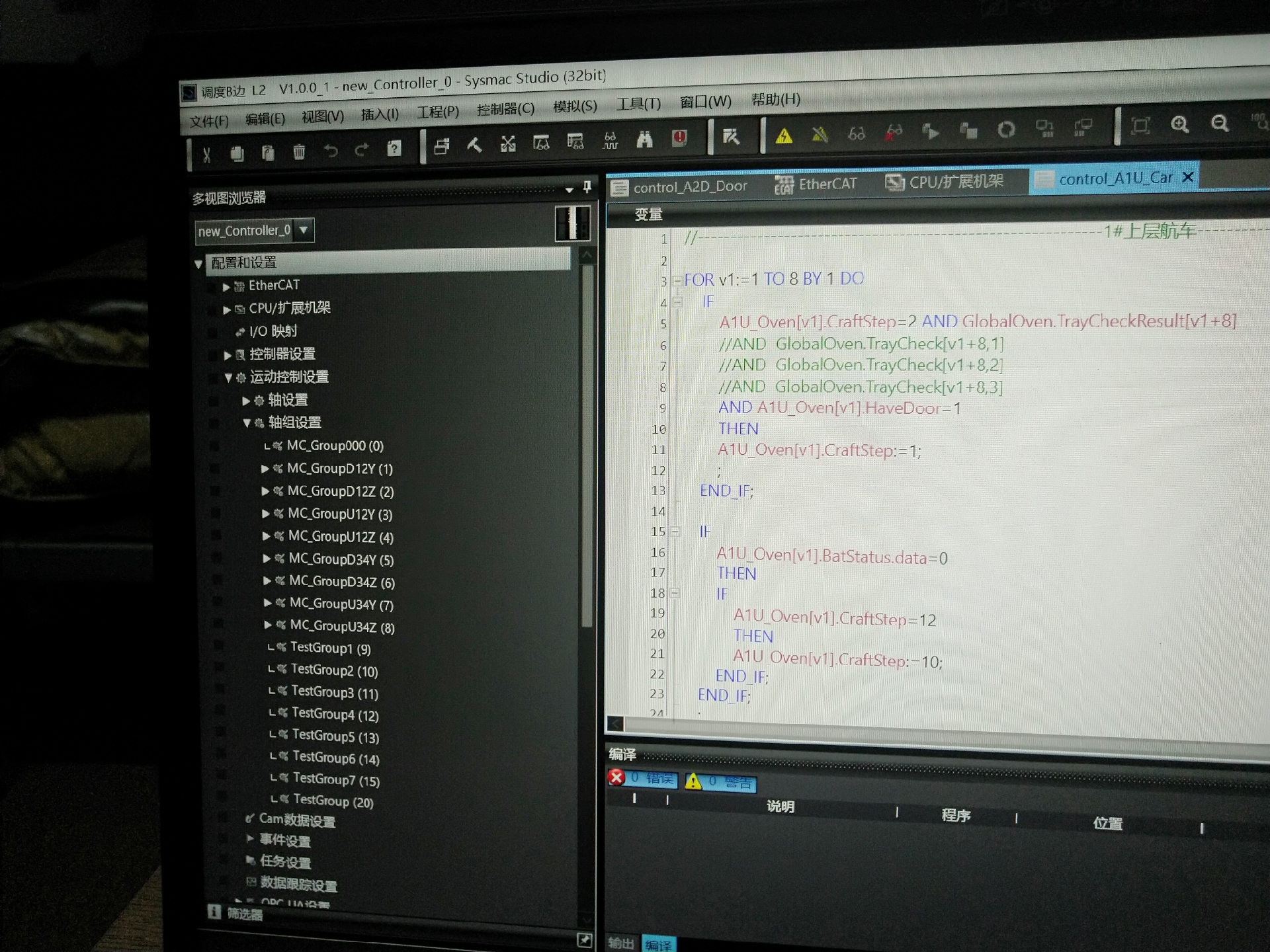This screenshot has height=952, width=1270.
Task: Click the Undo arrow icon
Action: click(x=330, y=151)
